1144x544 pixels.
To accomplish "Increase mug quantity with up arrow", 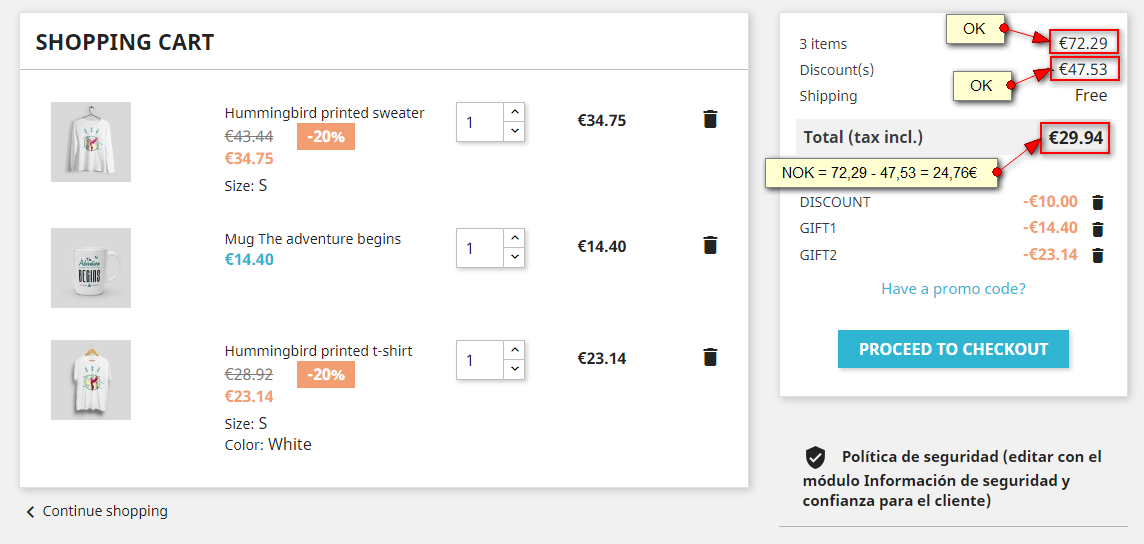I will (514, 238).
